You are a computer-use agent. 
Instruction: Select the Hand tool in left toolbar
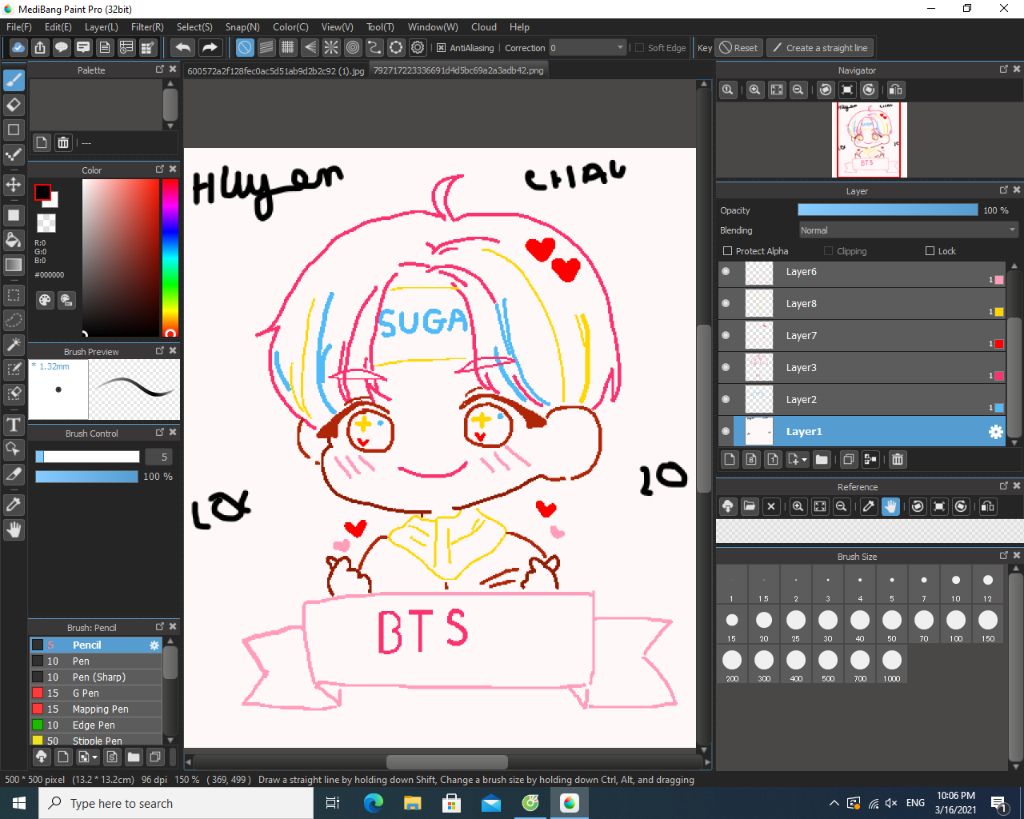click(x=14, y=530)
